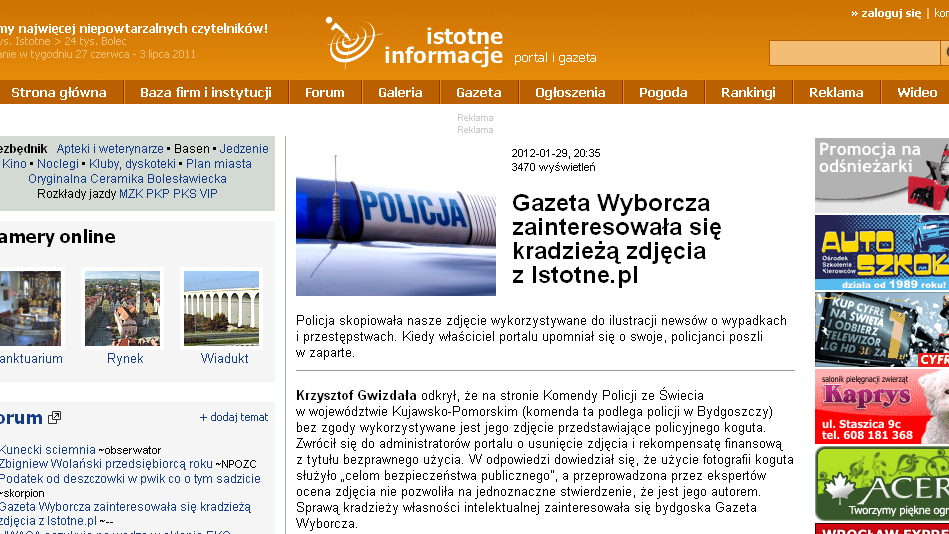This screenshot has width=949, height=534.
Task: Open the PKS timetable link
Action: 185,194
